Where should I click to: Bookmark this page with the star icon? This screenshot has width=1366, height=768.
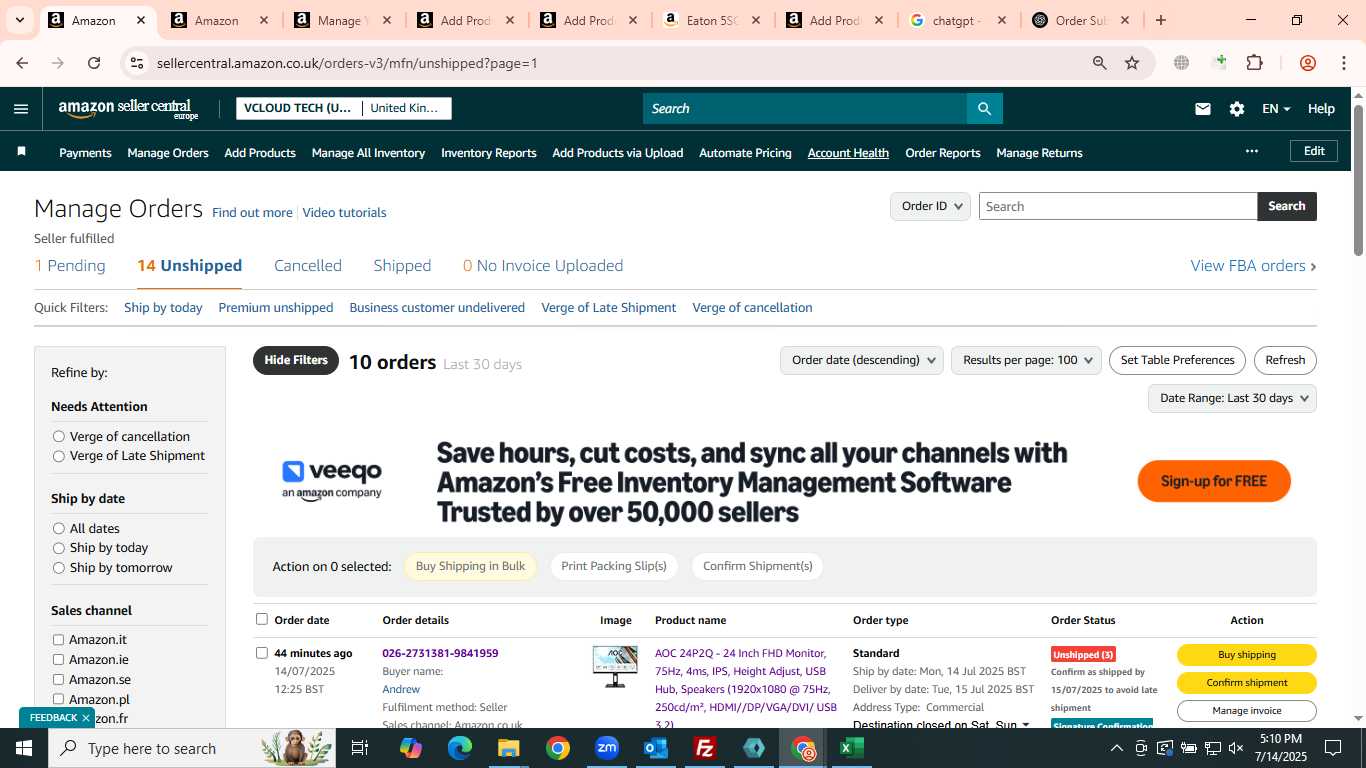pos(1132,63)
